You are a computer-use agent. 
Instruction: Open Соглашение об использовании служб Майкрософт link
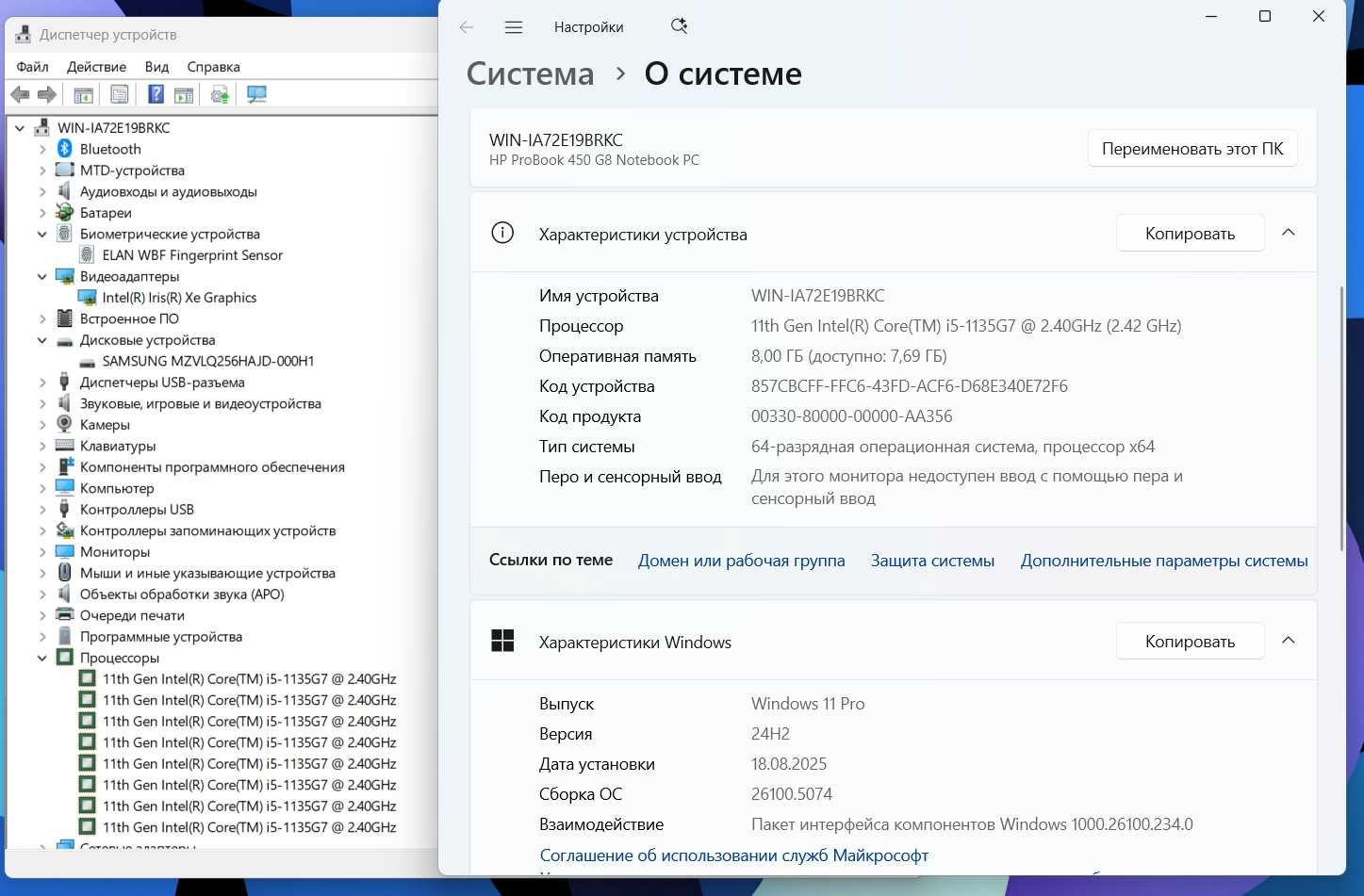tap(734, 855)
